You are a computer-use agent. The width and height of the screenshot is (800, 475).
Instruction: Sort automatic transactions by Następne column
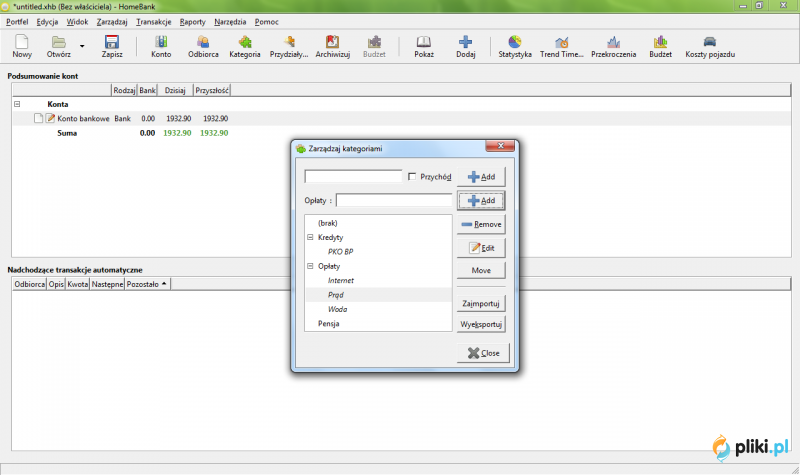point(107,284)
